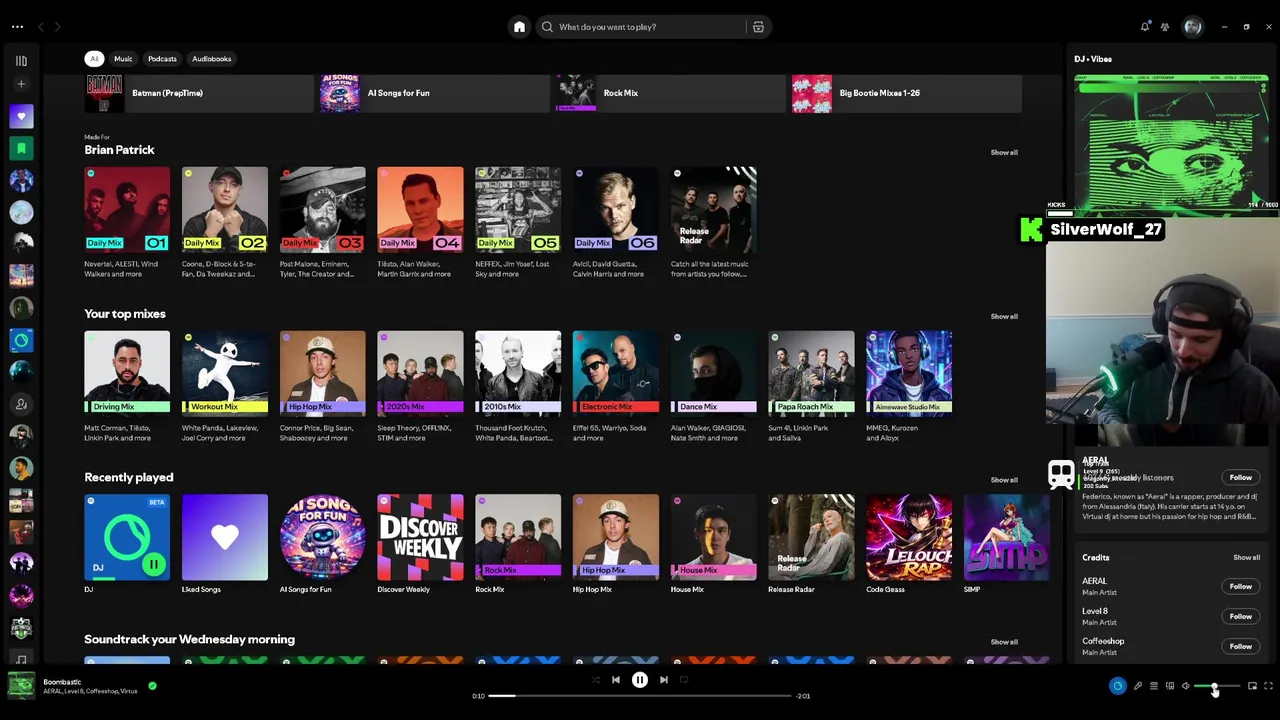
Task: Create a new playlist with plus icon
Action: pyautogui.click(x=21, y=85)
